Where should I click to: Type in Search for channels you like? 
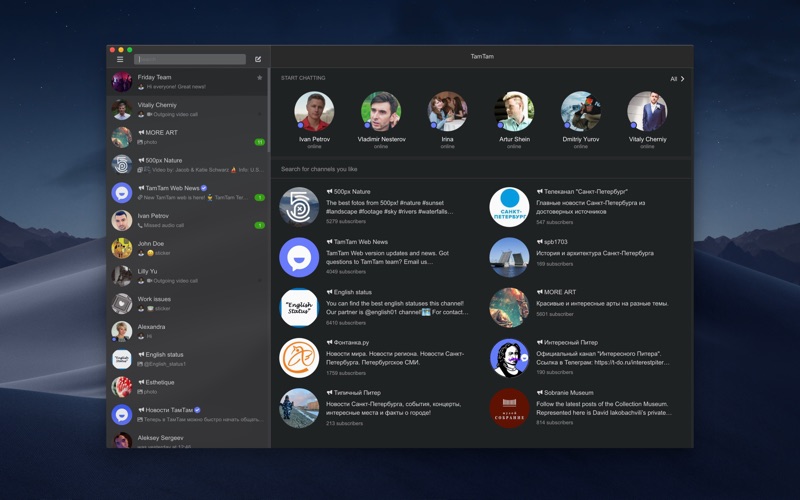(400, 169)
